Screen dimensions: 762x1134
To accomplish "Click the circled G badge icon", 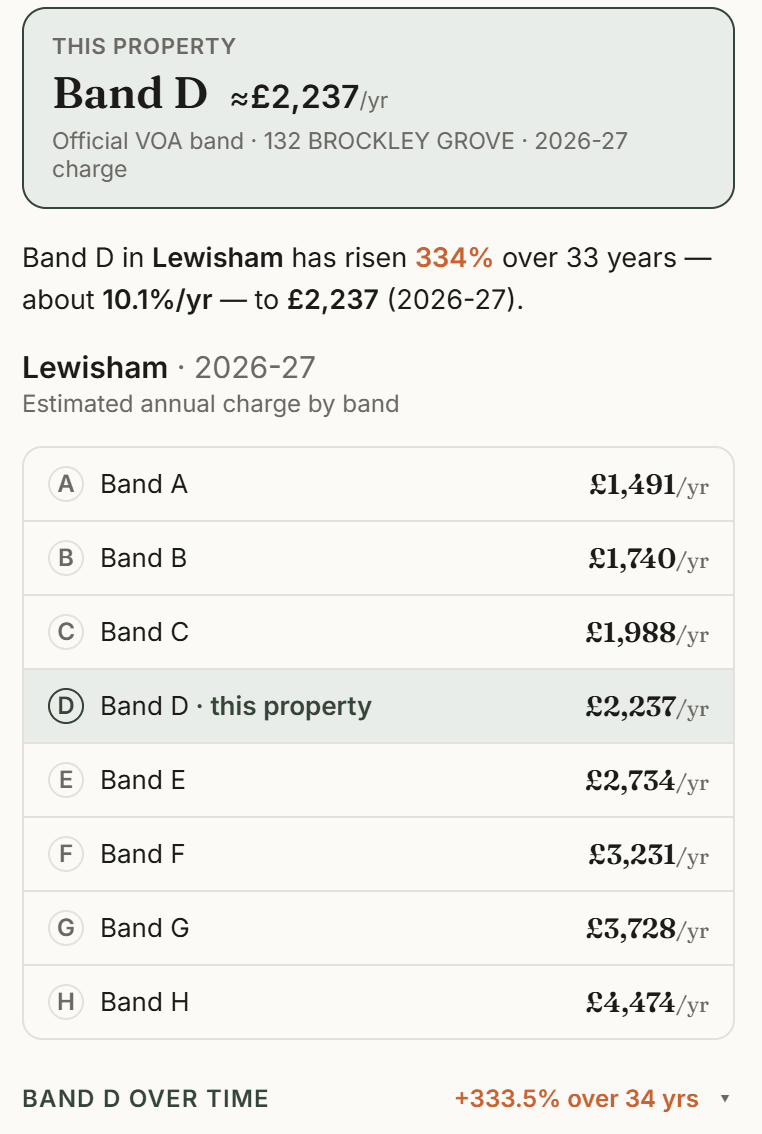I will pos(66,928).
